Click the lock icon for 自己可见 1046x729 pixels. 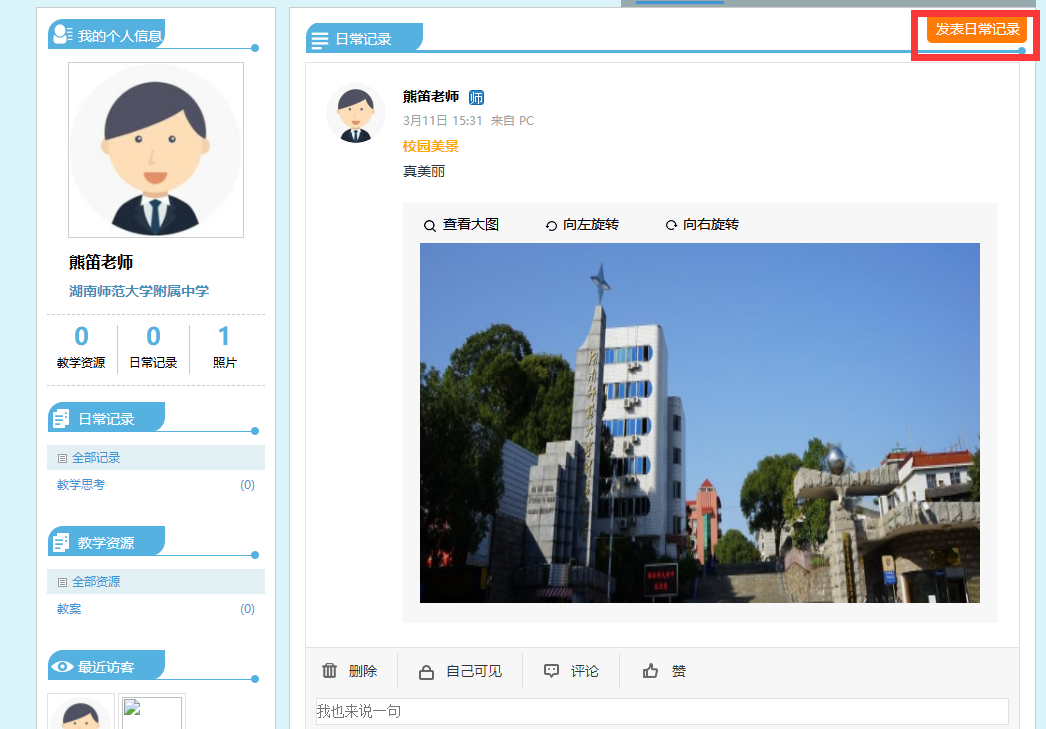tap(426, 672)
